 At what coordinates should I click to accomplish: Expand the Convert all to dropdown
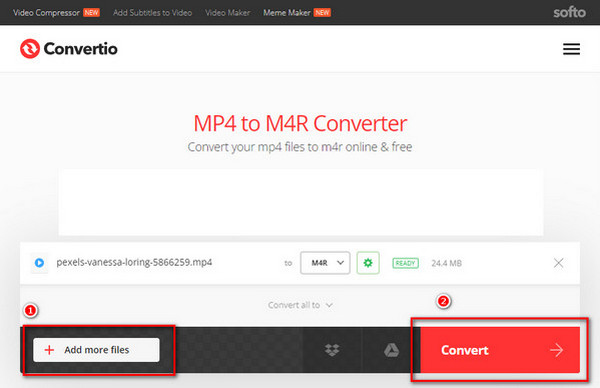coord(300,305)
